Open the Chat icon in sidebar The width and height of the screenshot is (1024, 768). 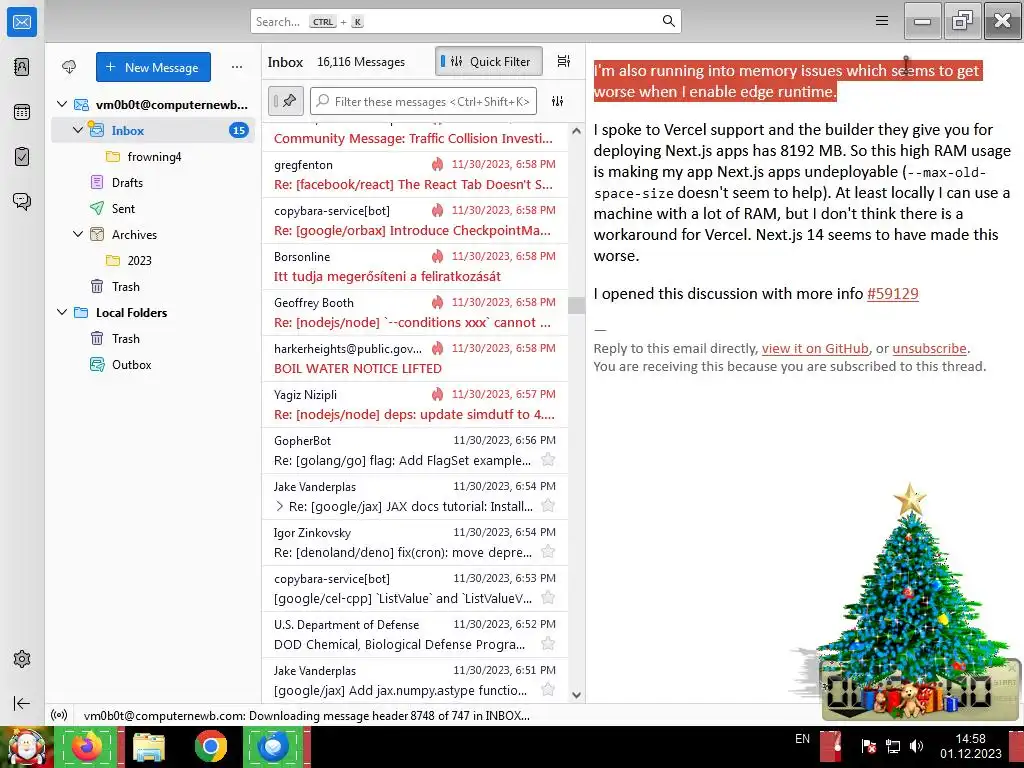point(22,201)
